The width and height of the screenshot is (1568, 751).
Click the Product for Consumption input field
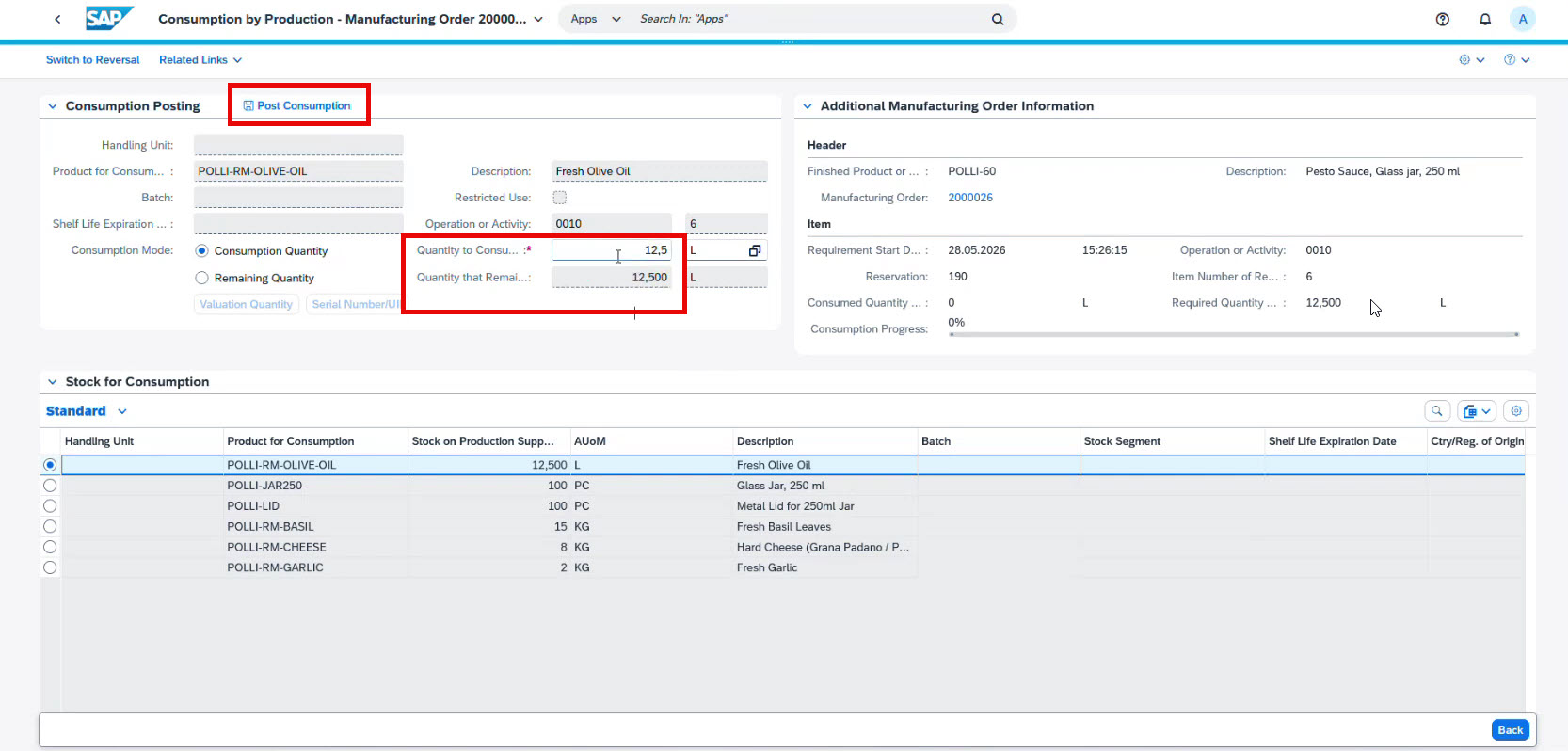tap(298, 171)
